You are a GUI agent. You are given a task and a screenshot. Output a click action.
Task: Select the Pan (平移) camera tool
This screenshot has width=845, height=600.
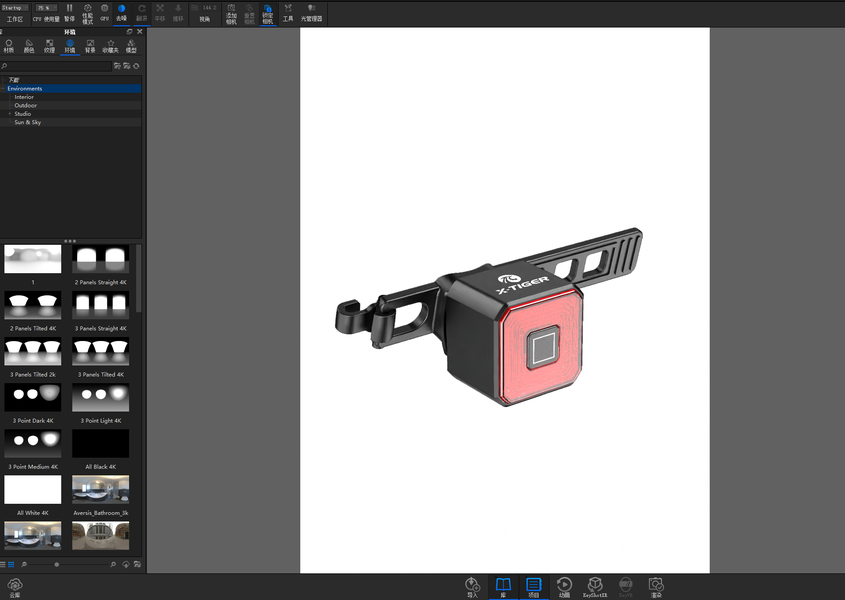160,13
